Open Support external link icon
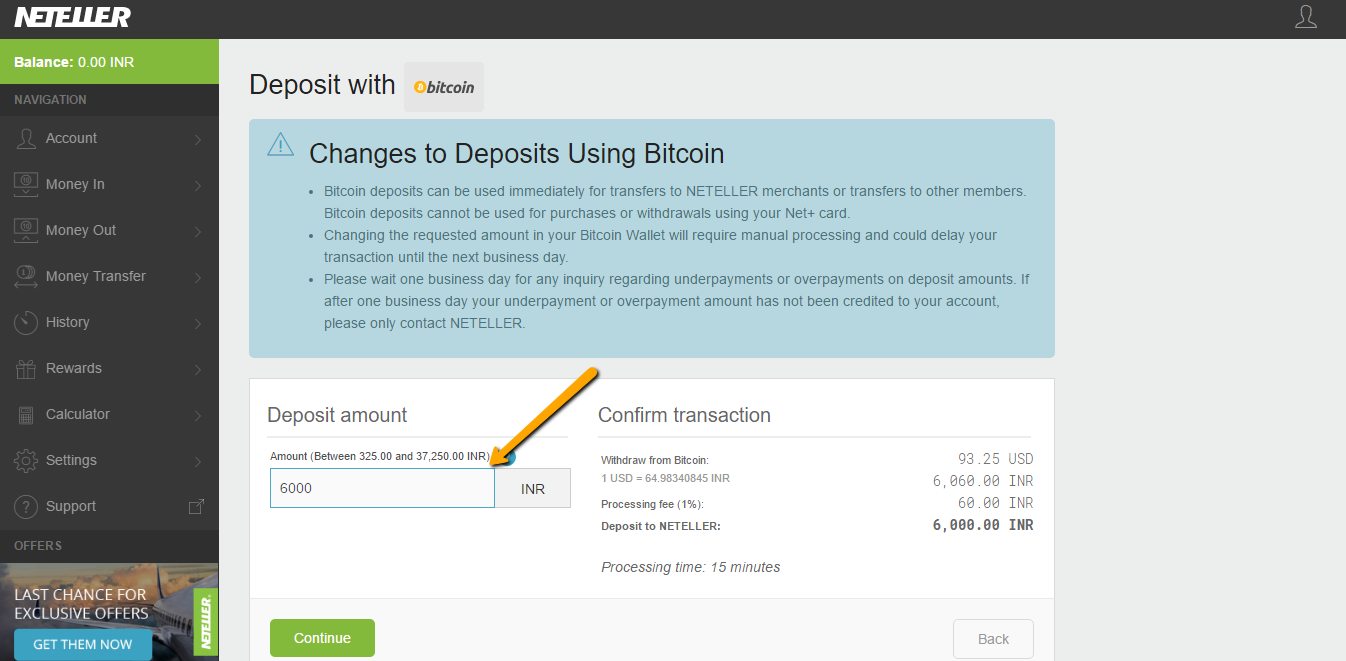This screenshot has width=1346, height=661. pyautogui.click(x=197, y=506)
